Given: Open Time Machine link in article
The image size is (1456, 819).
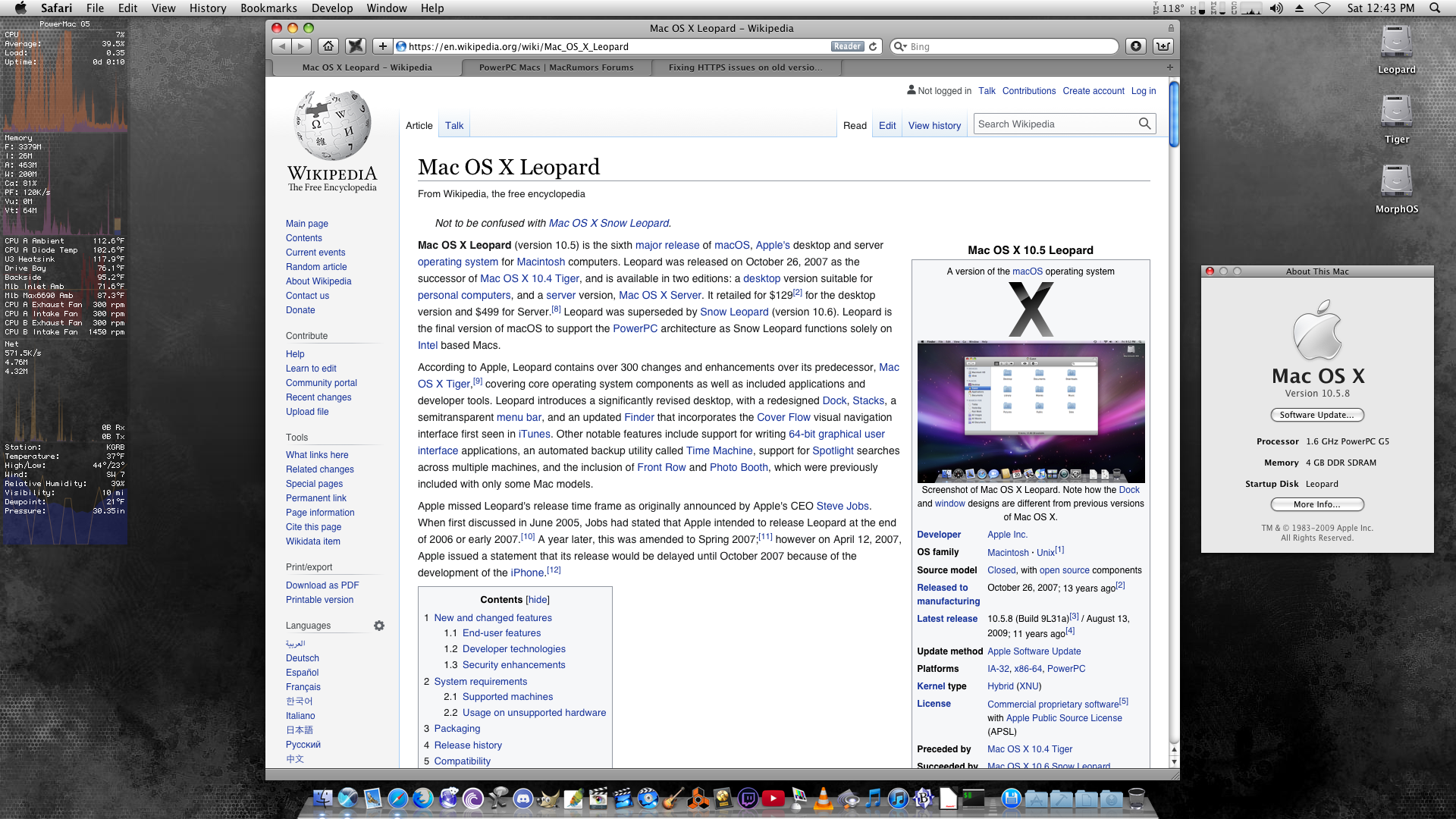Looking at the screenshot, I should tap(720, 450).
